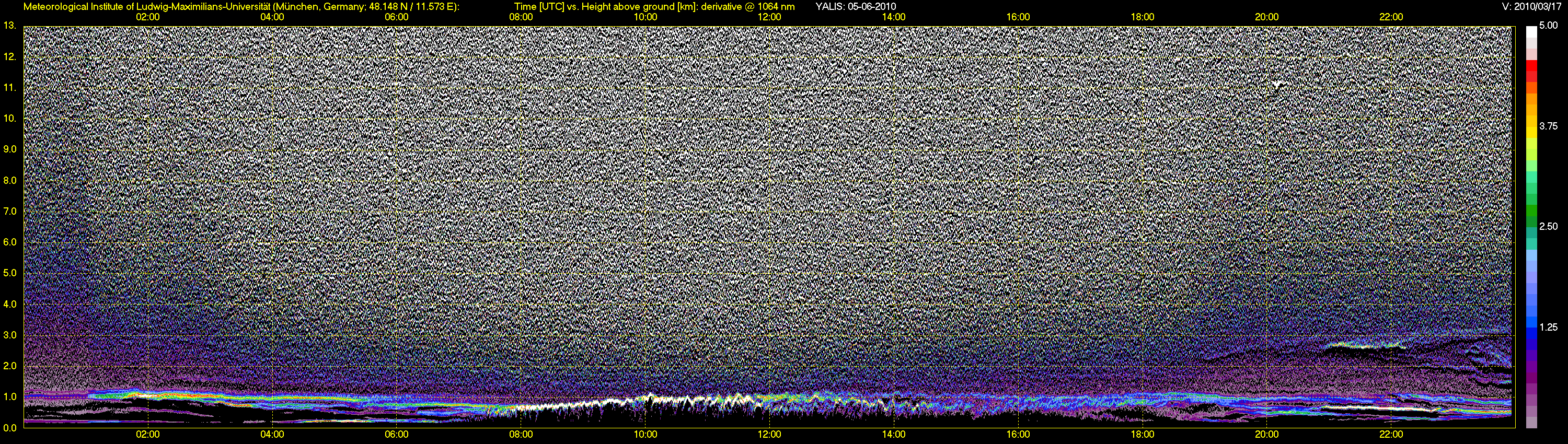Image resolution: width=1568 pixels, height=444 pixels.
Task: Click 04:00 on the upper time axis
Action: point(272,17)
